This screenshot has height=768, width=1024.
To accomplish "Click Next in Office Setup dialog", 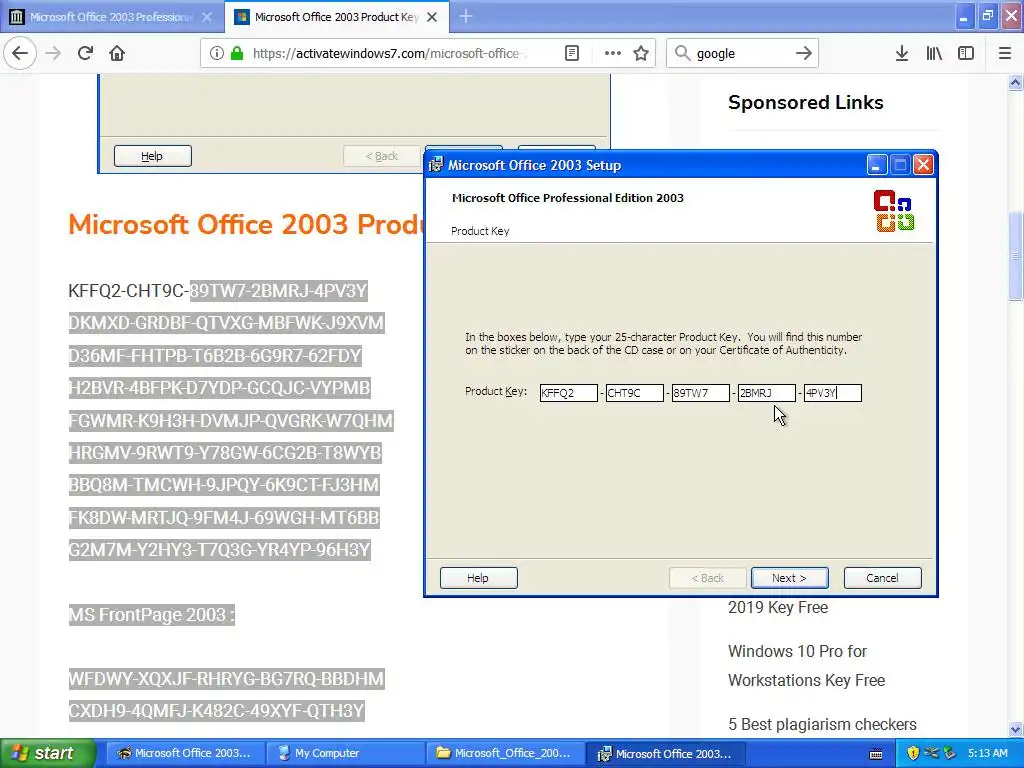I will click(x=790, y=578).
